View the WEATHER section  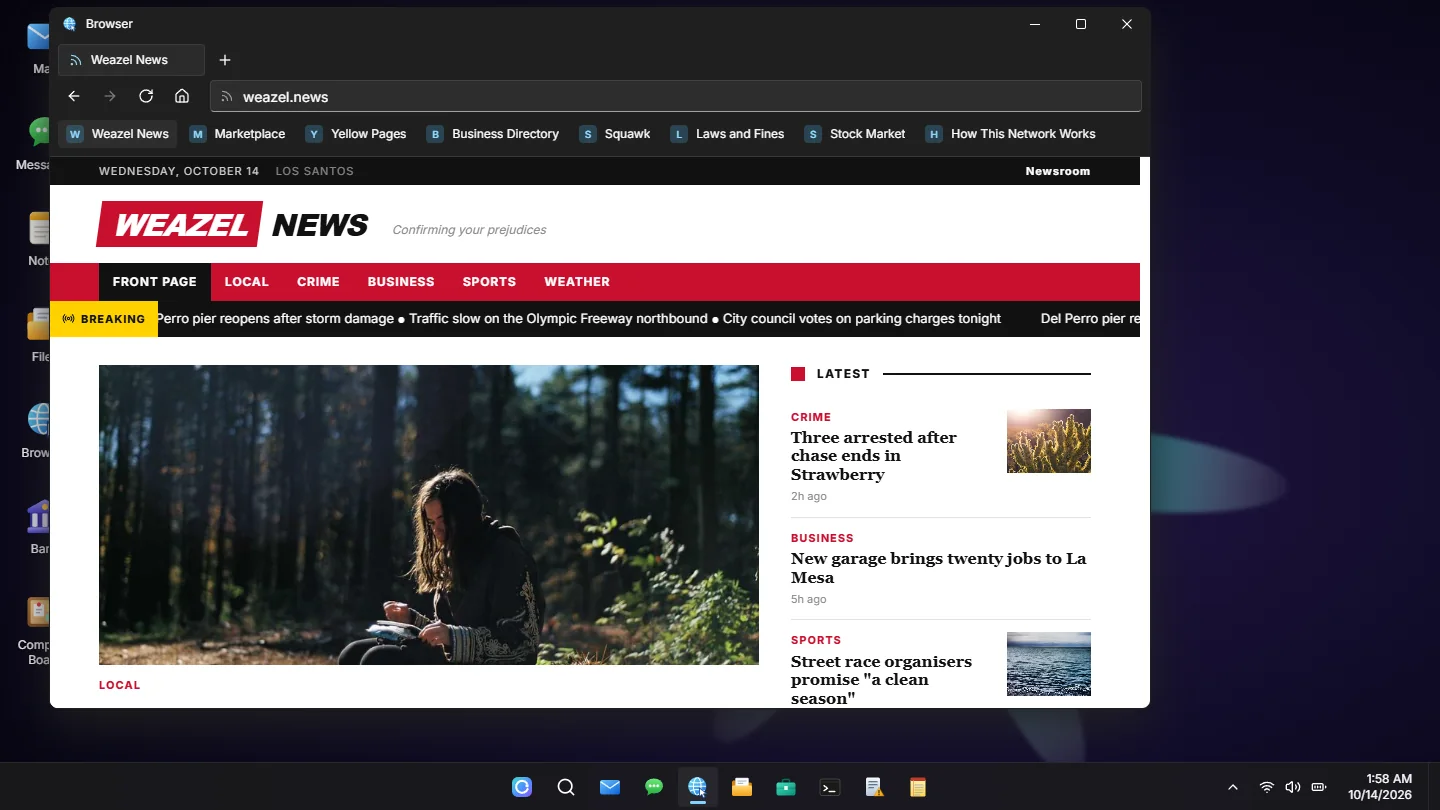(x=577, y=282)
